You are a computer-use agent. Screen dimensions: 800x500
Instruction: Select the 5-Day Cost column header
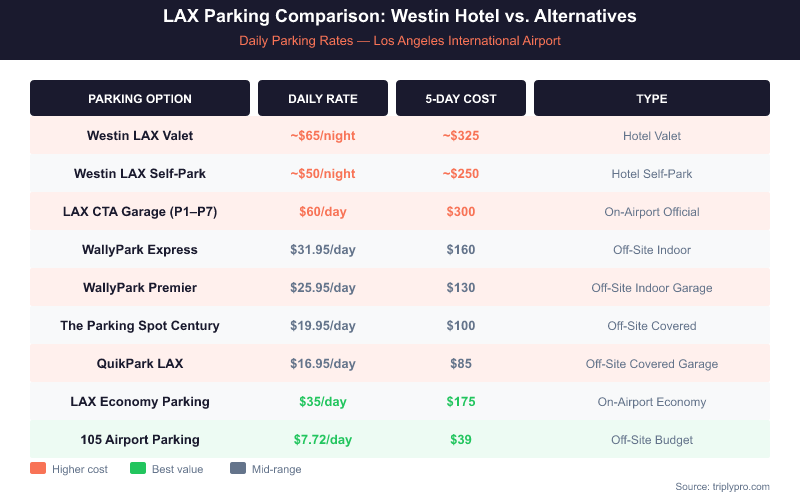pos(461,99)
